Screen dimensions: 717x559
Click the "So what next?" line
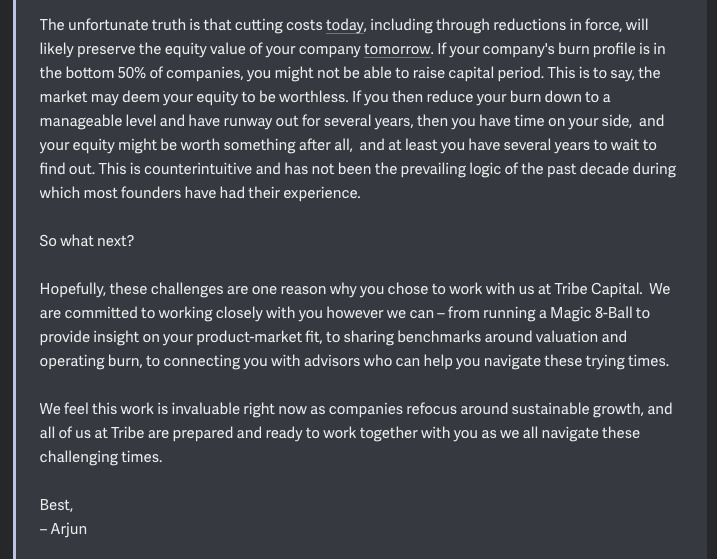pos(87,241)
